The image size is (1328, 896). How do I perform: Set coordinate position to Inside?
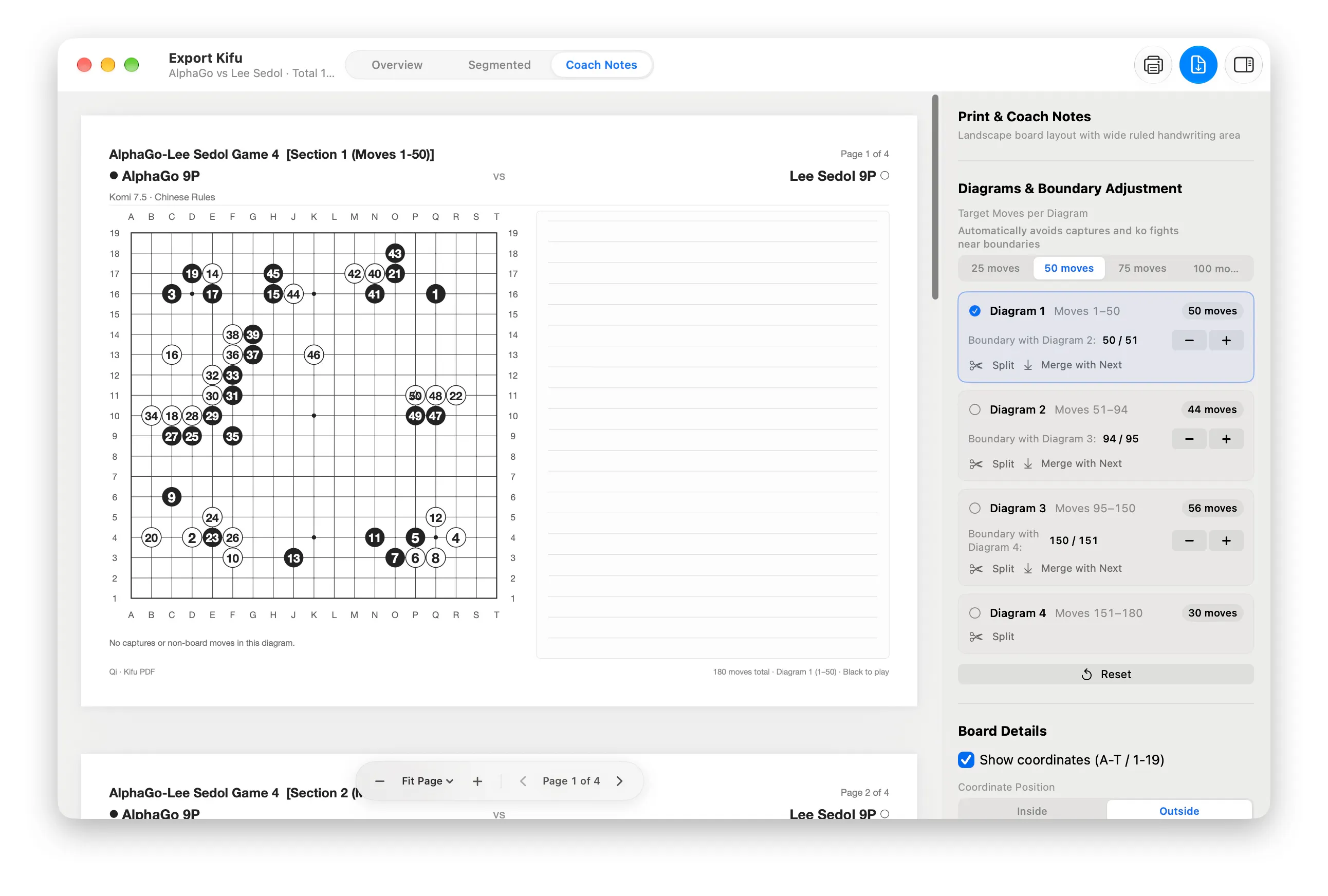(x=1032, y=811)
